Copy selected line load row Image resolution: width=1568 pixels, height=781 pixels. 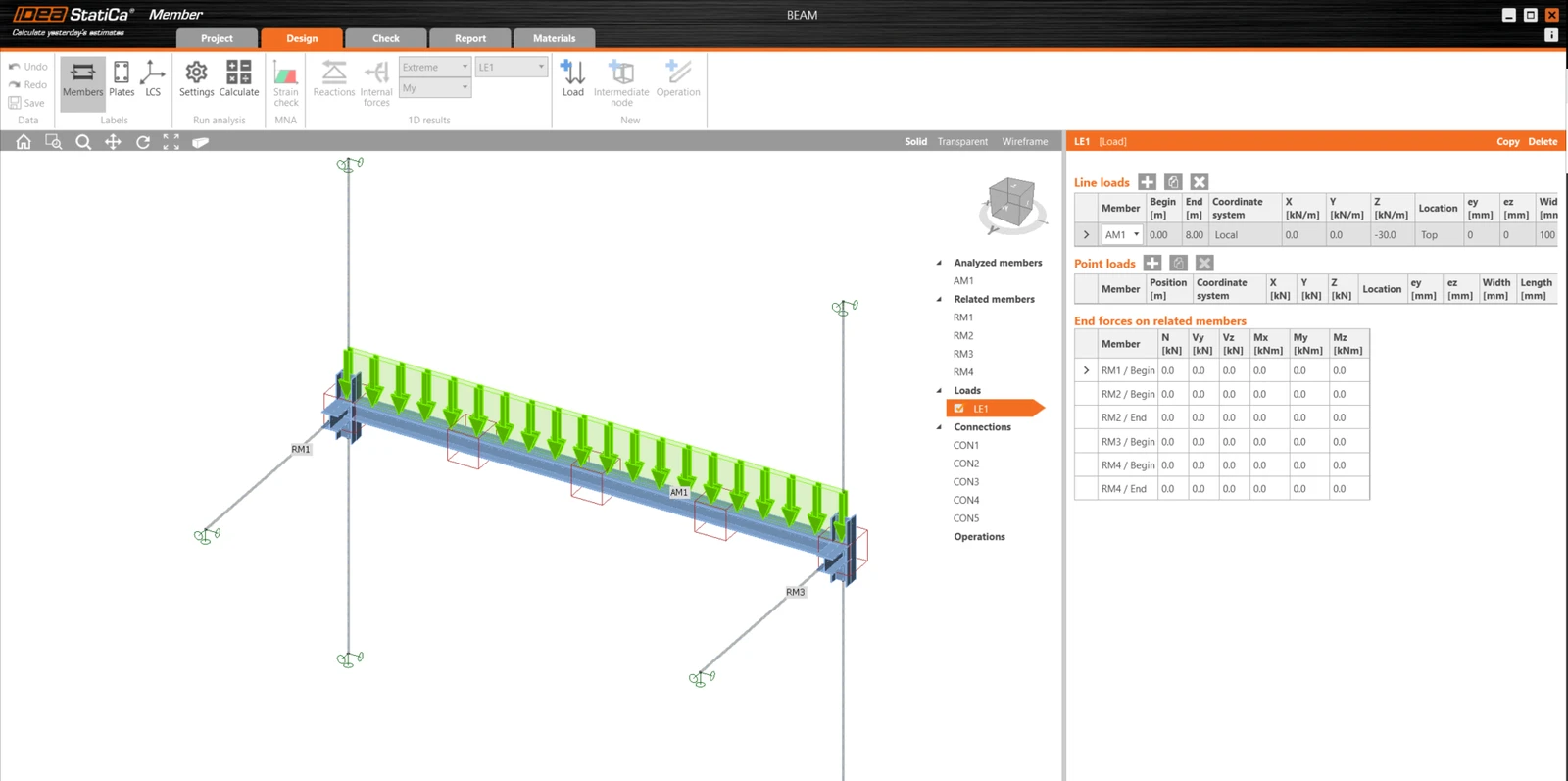(1173, 182)
